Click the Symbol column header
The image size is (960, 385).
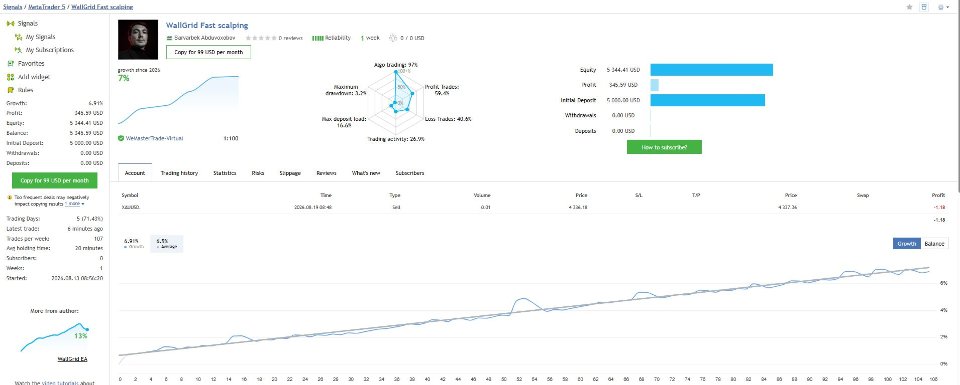130,195
